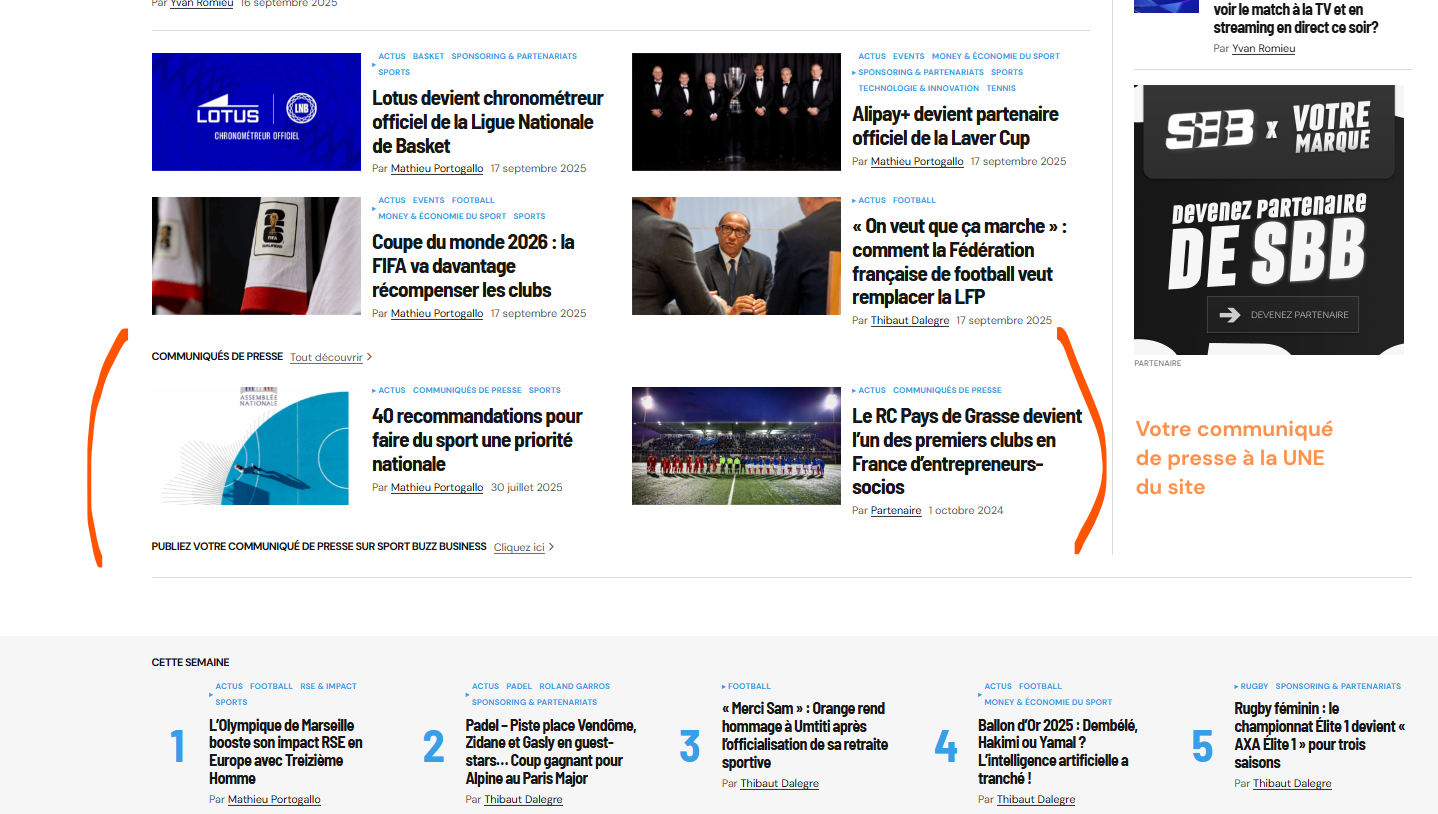Open the Olympique de Marseille RSE article

(x=286, y=752)
